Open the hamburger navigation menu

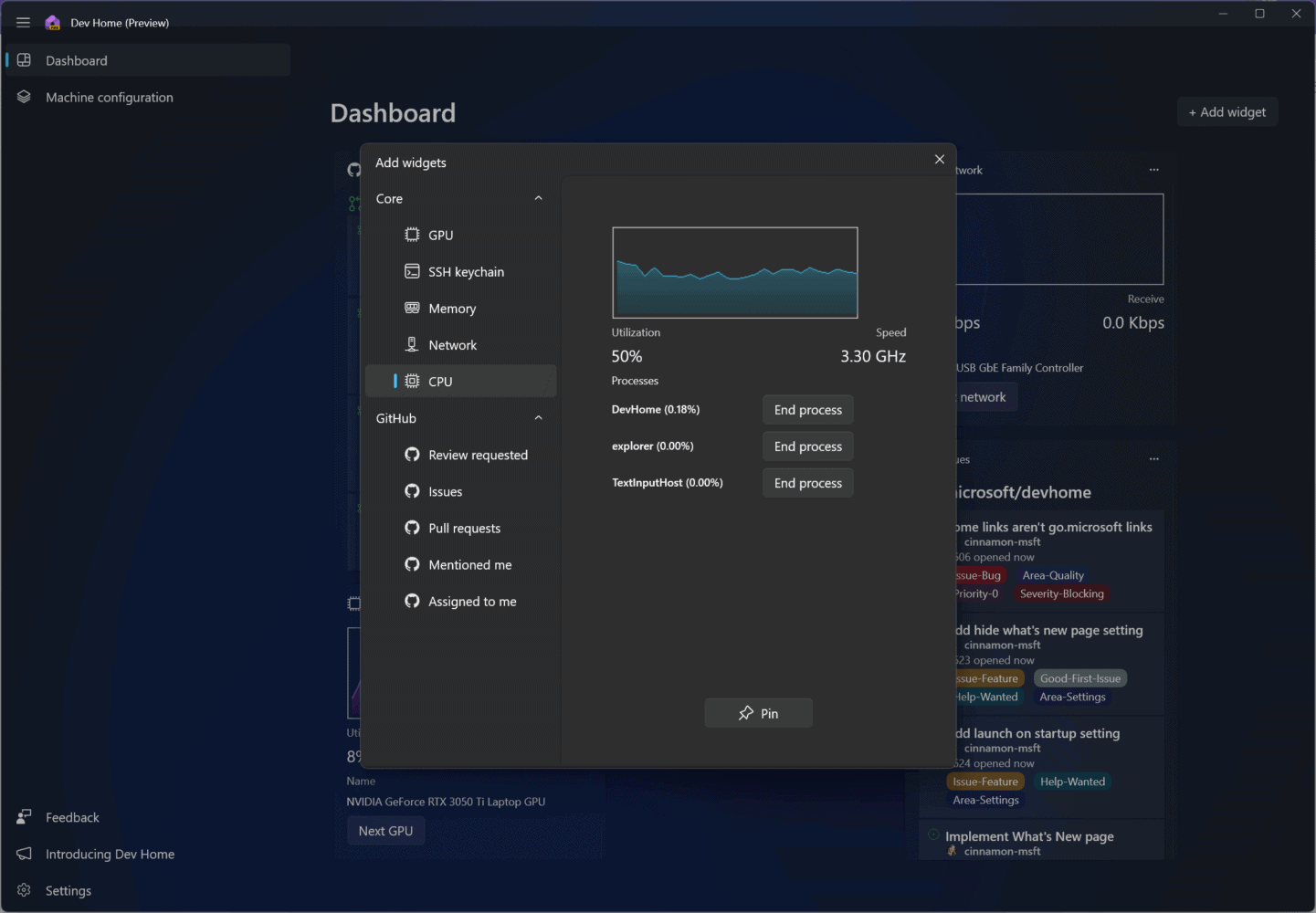[23, 23]
